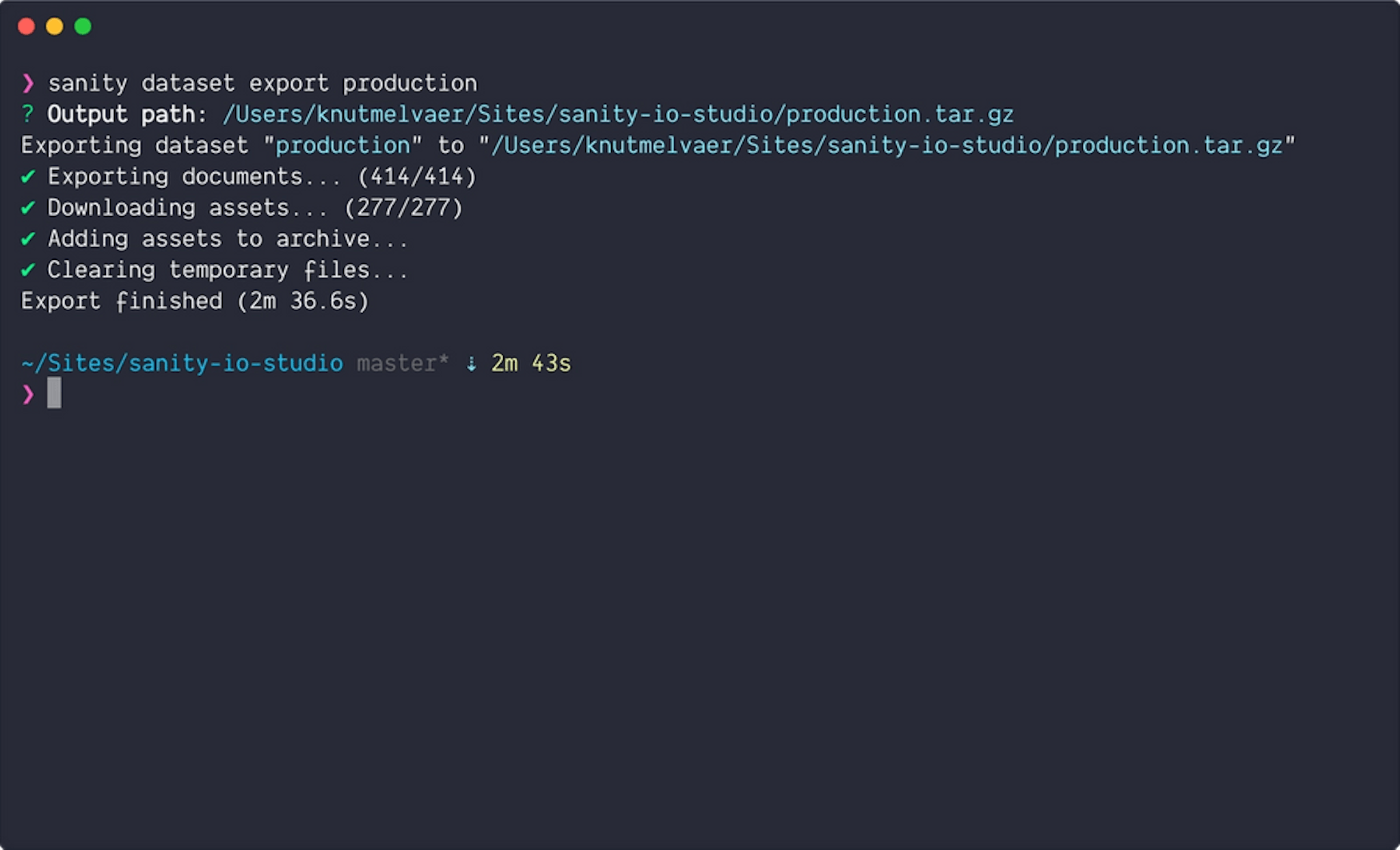This screenshot has width=1400, height=850.
Task: Click the checkmark beside Adding assets to archive
Action: (28, 239)
